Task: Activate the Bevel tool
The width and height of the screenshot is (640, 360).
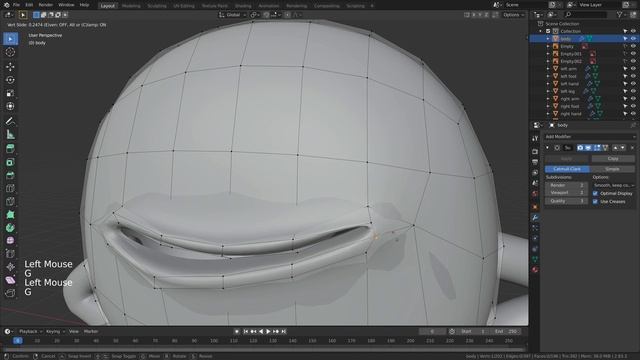Action: pyautogui.click(x=11, y=175)
